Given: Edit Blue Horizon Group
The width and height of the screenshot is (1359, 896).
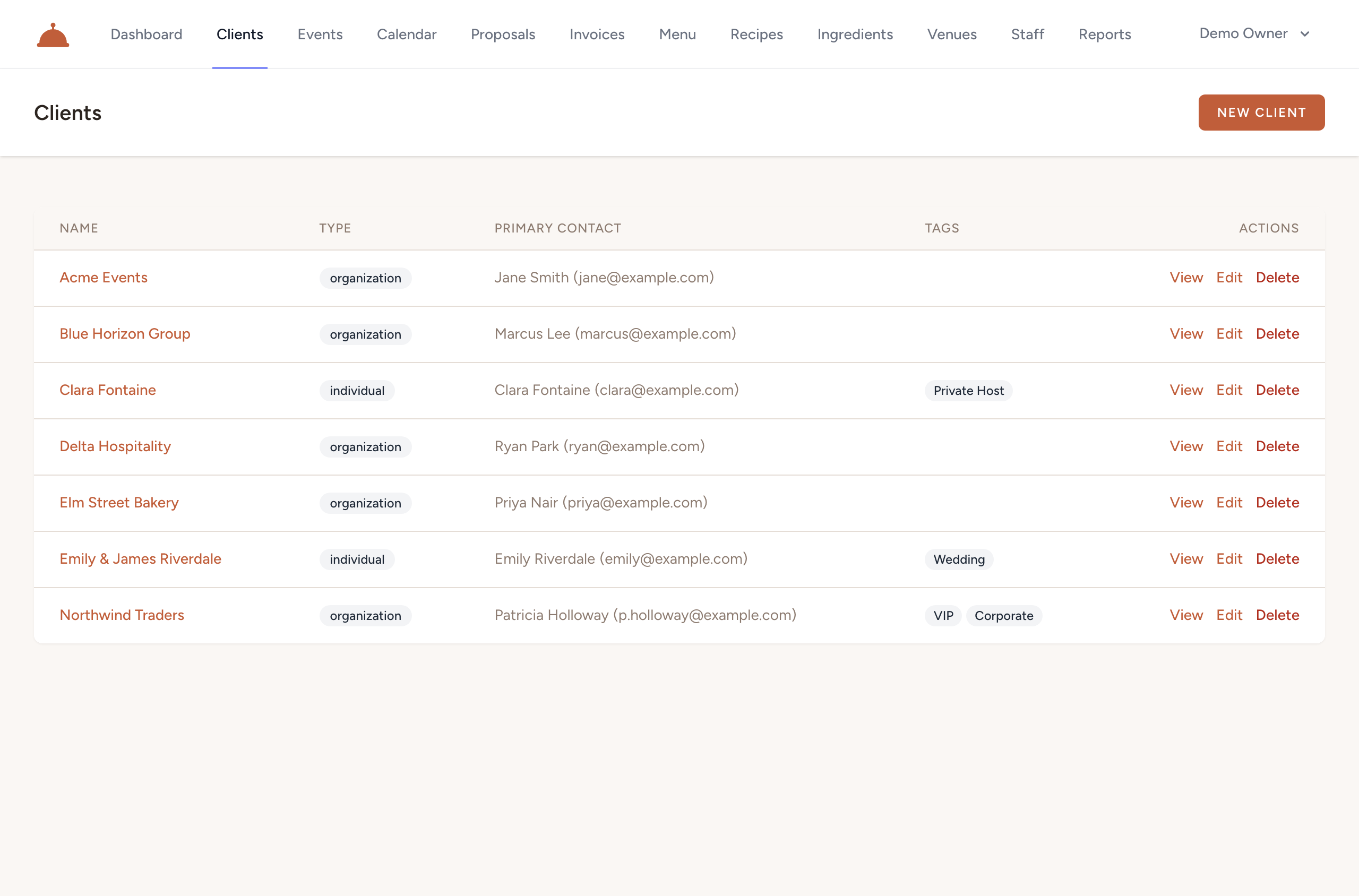Looking at the screenshot, I should click(x=1229, y=334).
